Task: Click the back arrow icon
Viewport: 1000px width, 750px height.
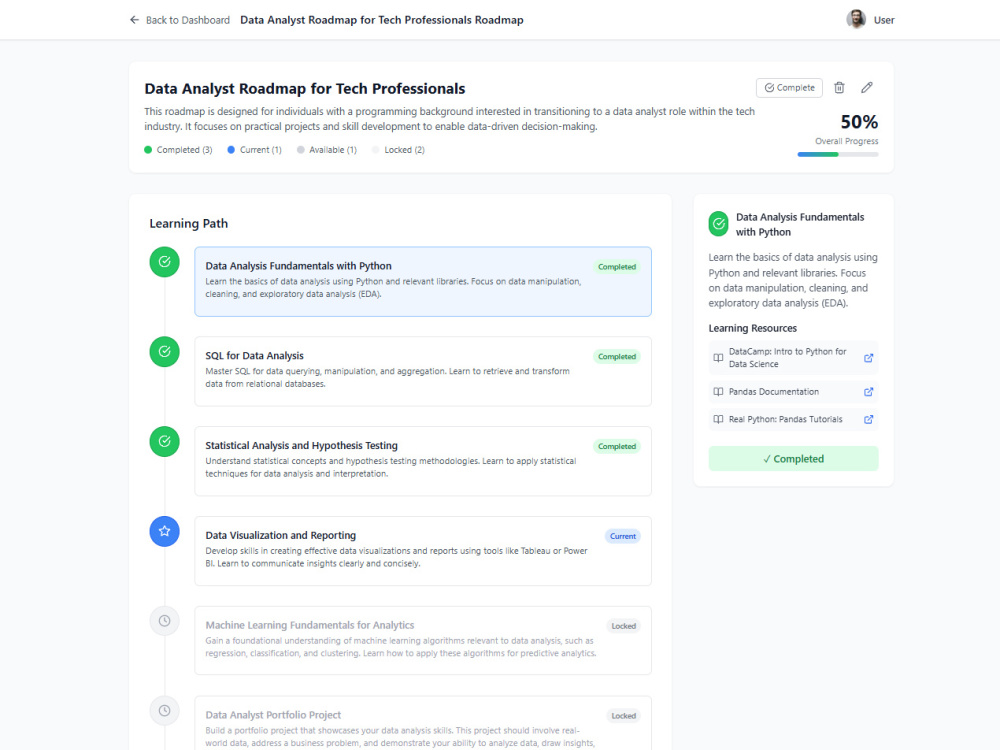Action: (134, 20)
